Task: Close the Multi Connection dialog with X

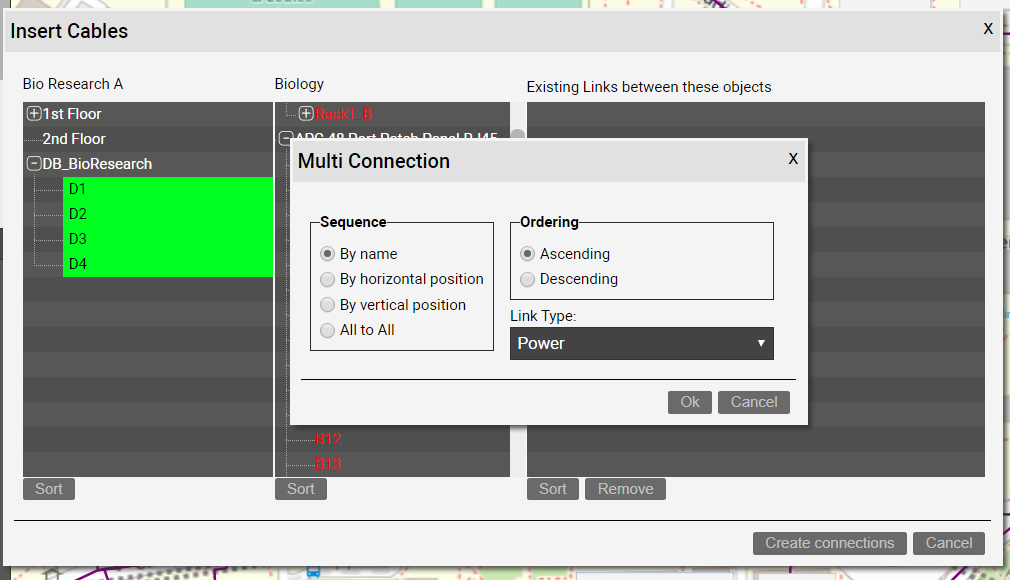Action: coord(793,159)
